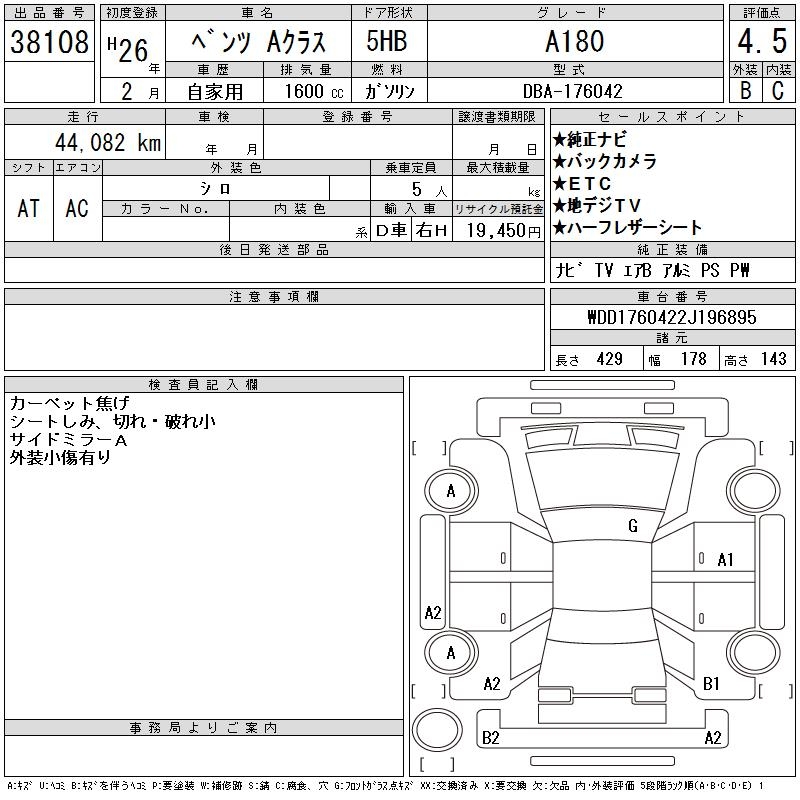The image size is (800, 800).
Task: Click width value 178
Action: (x=693, y=359)
